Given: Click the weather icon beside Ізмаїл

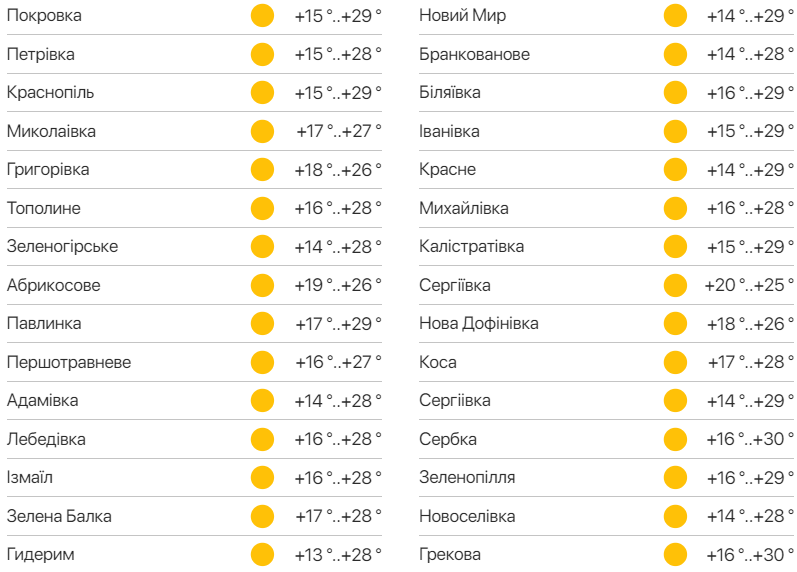Looking at the screenshot, I should point(262,478).
